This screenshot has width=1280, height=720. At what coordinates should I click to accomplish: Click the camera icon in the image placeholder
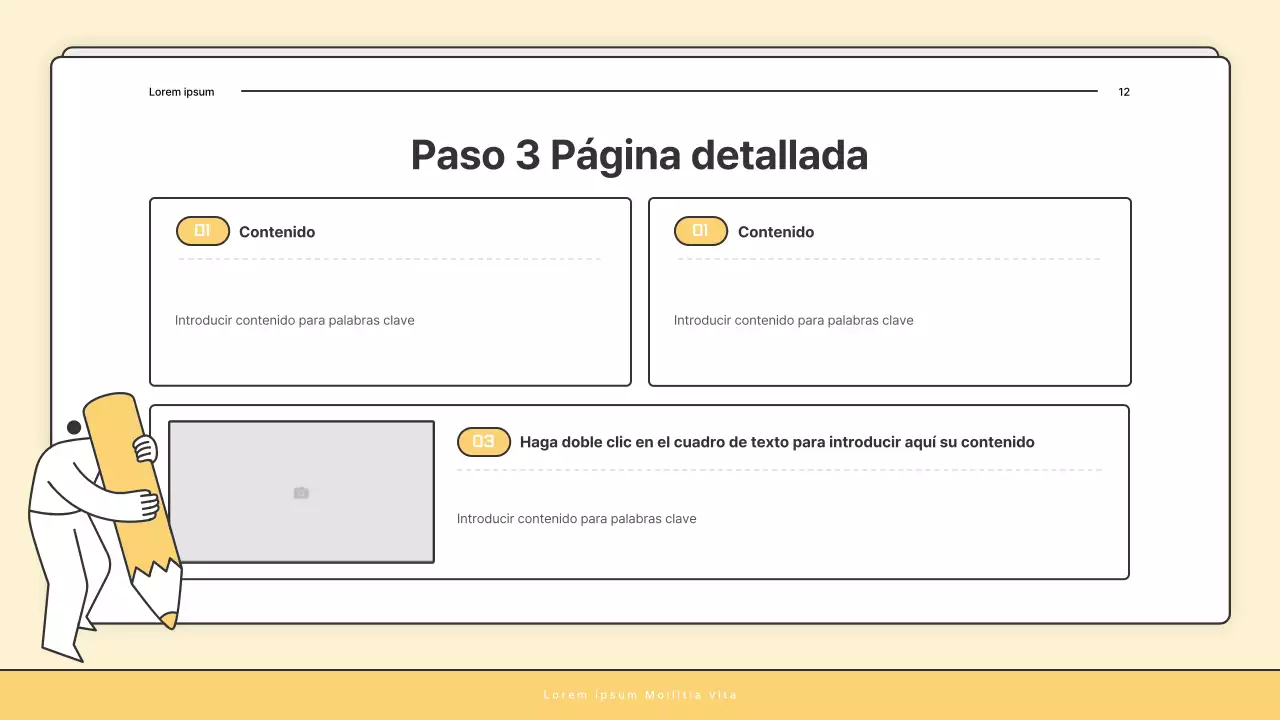(302, 492)
